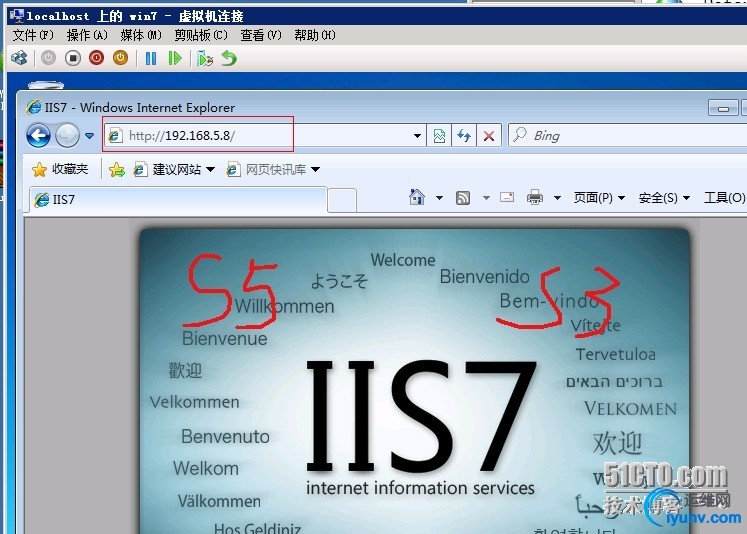This screenshot has width=747, height=534.
Task: Click the VM connection window title icon
Action: pos(17,16)
